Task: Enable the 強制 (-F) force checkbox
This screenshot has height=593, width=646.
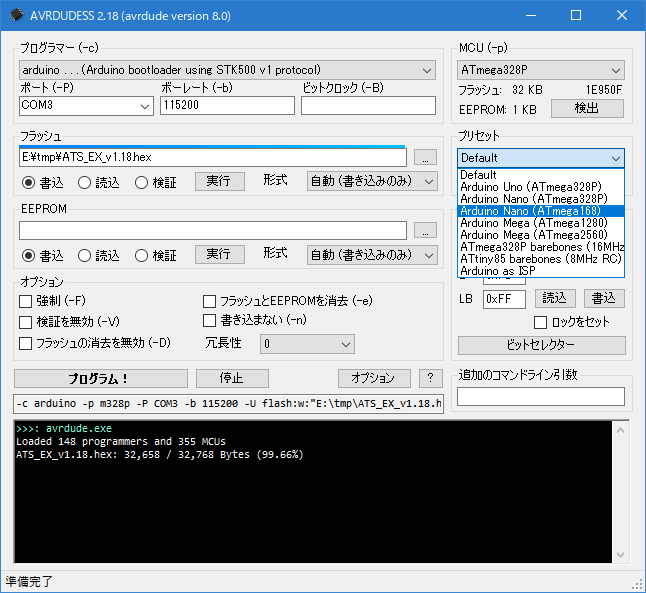Action: 26,301
